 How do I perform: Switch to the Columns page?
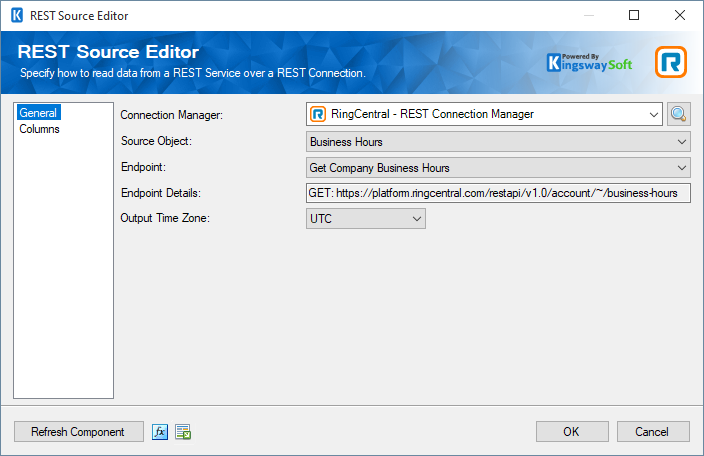[40, 129]
